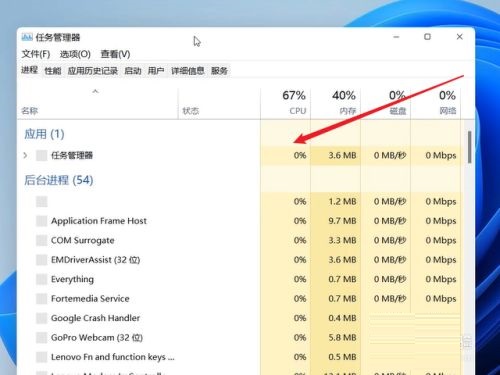The image size is (500, 375).
Task: Click the COM Surrogate process icon
Action: 42,240
